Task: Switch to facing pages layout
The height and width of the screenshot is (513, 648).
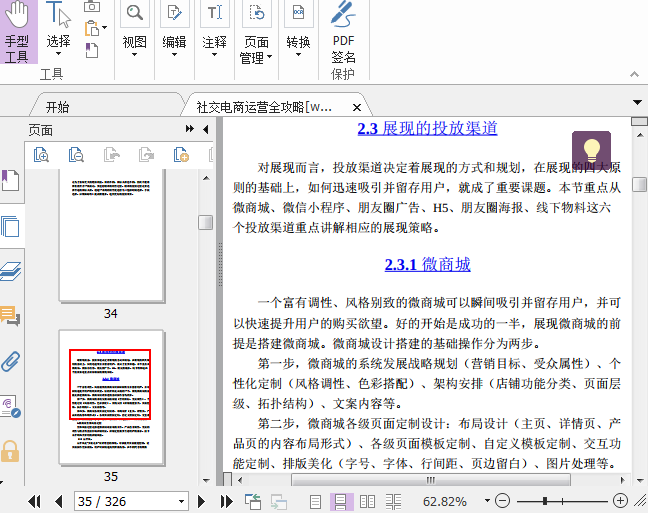Action: point(367,502)
